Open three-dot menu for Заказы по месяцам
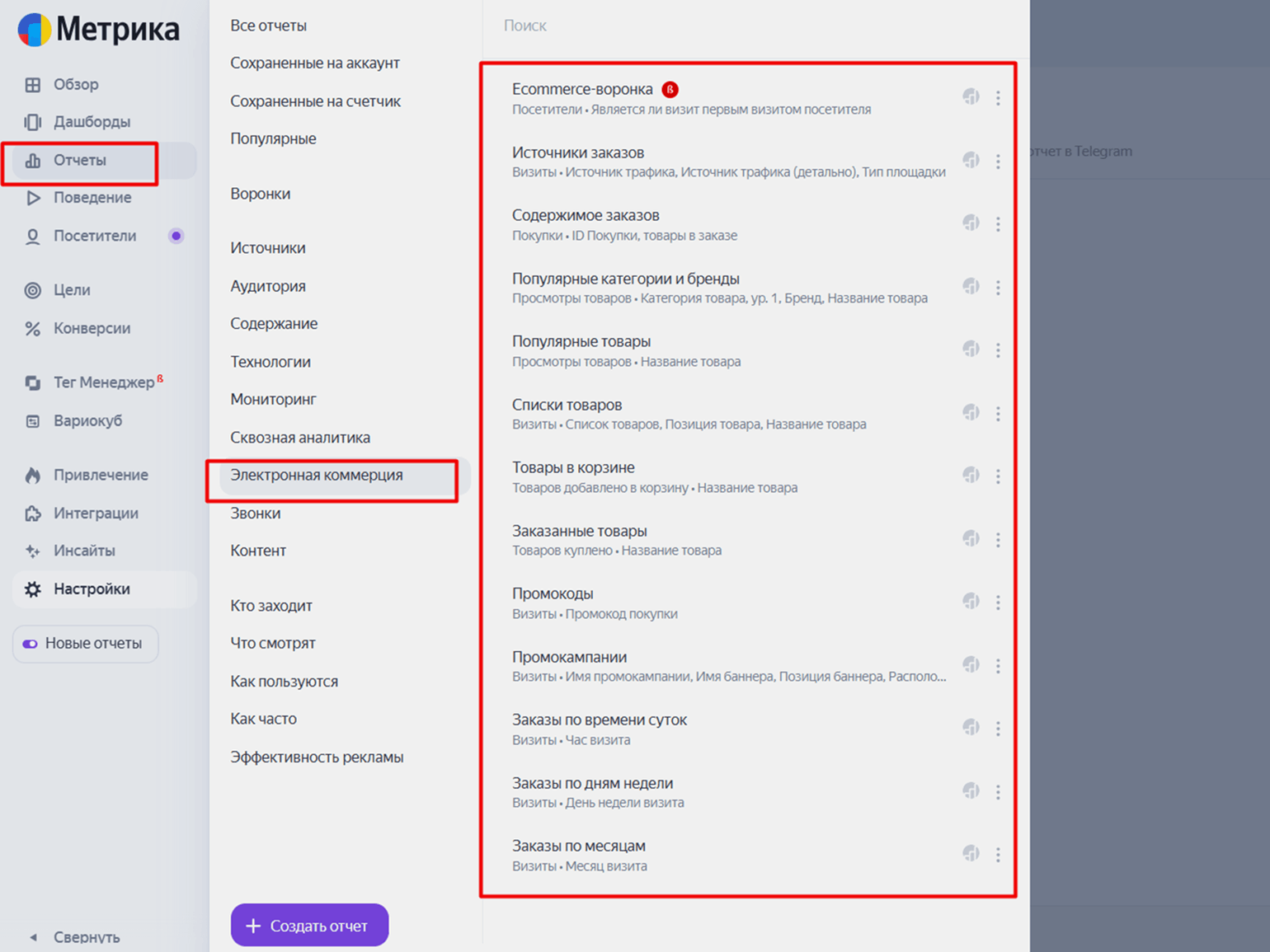The width and height of the screenshot is (1270, 952). pos(998,855)
